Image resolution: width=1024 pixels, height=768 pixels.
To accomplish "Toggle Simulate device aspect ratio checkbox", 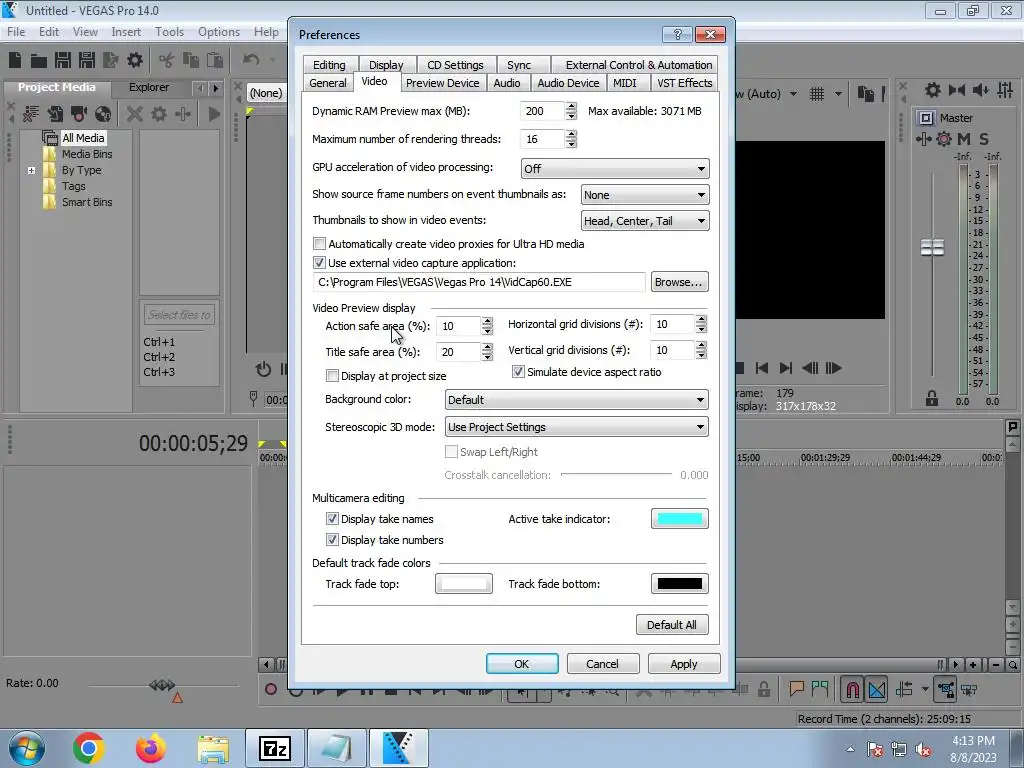I will (518, 372).
